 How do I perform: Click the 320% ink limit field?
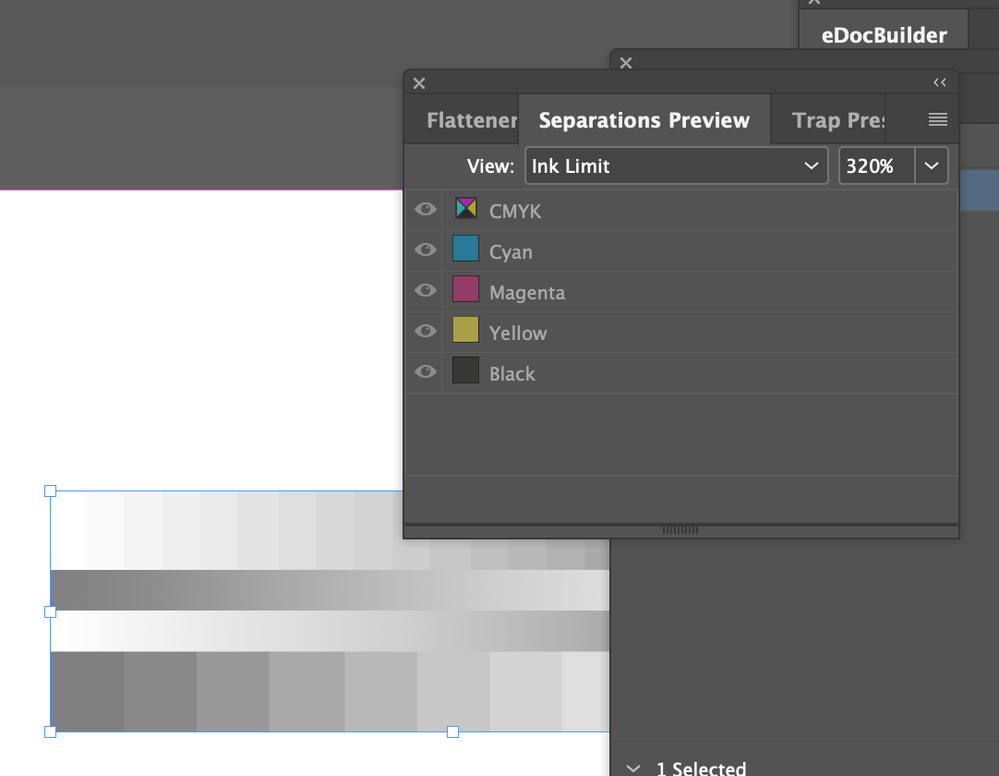pos(877,166)
